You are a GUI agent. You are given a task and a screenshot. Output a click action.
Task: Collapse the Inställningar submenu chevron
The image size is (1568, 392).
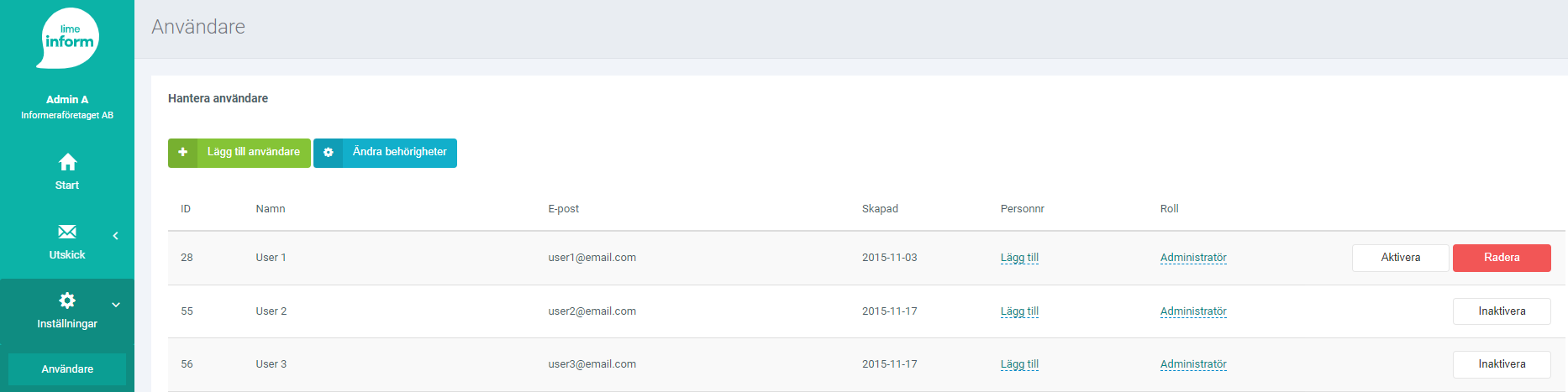click(116, 305)
